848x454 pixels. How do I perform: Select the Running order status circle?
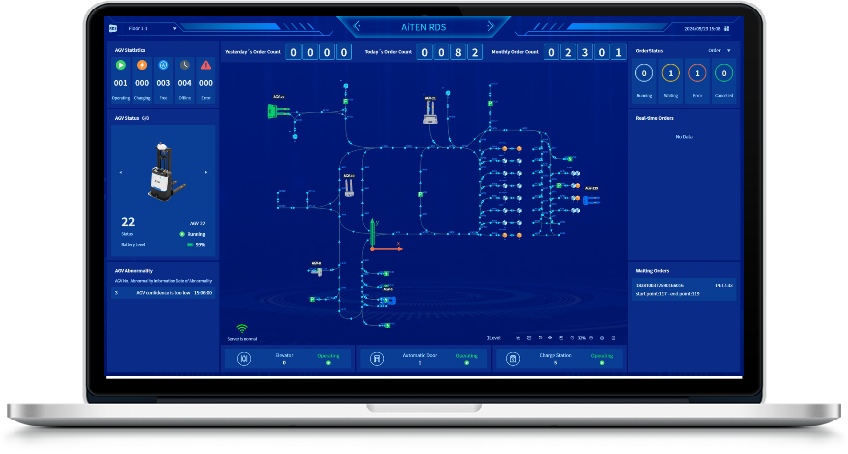[x=645, y=72]
